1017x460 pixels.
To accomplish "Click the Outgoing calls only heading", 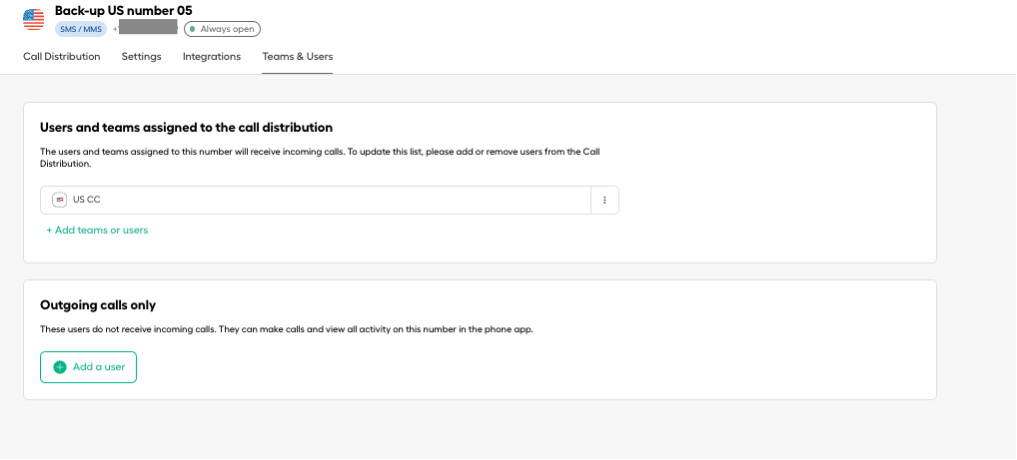I will point(98,305).
